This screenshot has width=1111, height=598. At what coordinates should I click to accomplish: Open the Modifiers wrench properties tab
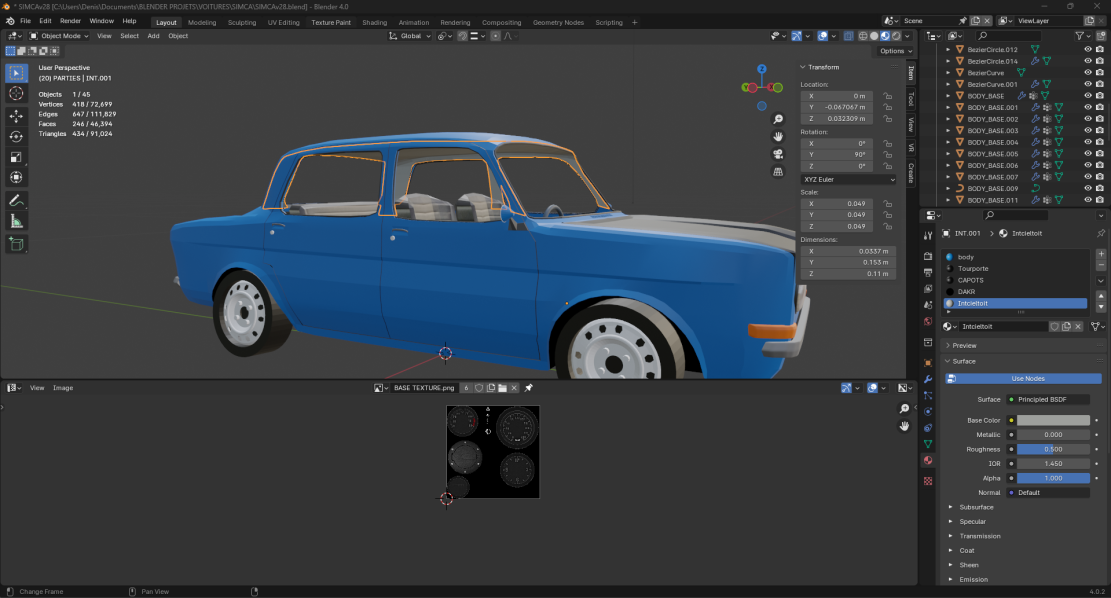coord(928,379)
